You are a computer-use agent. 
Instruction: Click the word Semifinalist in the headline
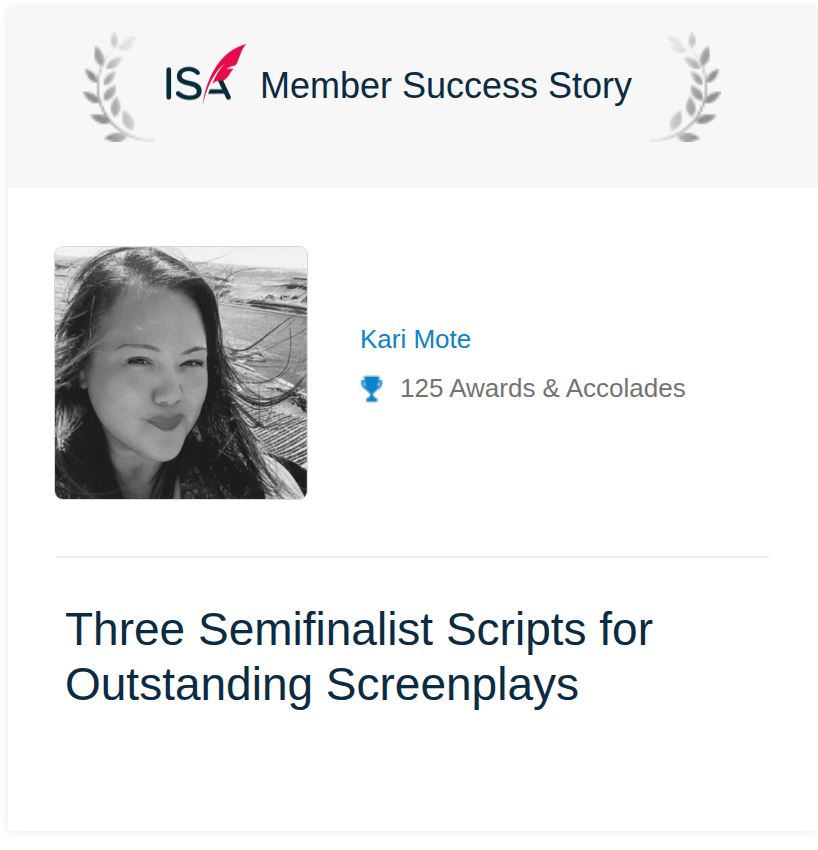pyautogui.click(x=316, y=629)
